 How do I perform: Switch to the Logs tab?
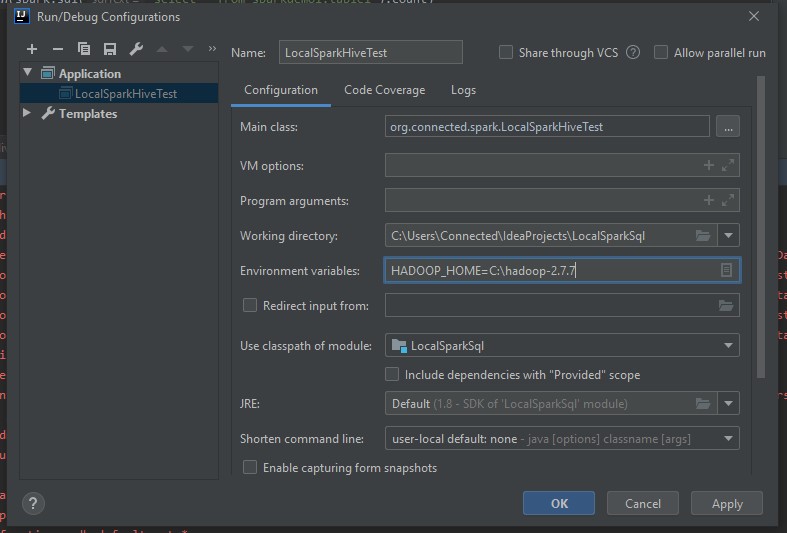click(463, 90)
